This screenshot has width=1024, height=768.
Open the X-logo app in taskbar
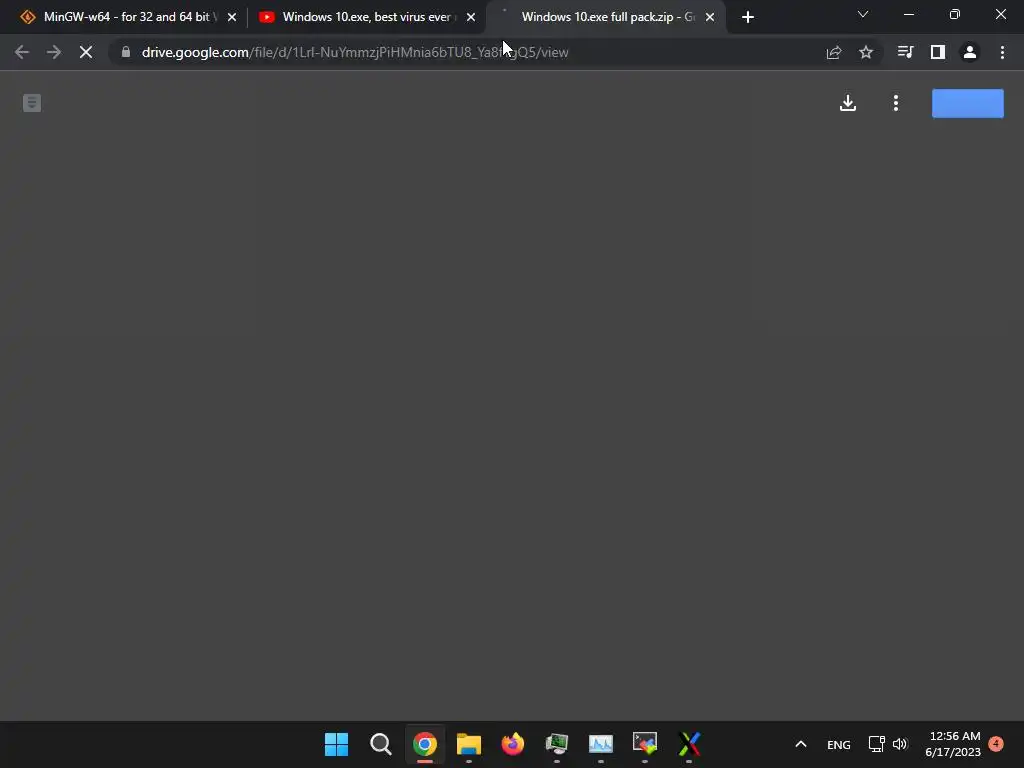click(689, 744)
